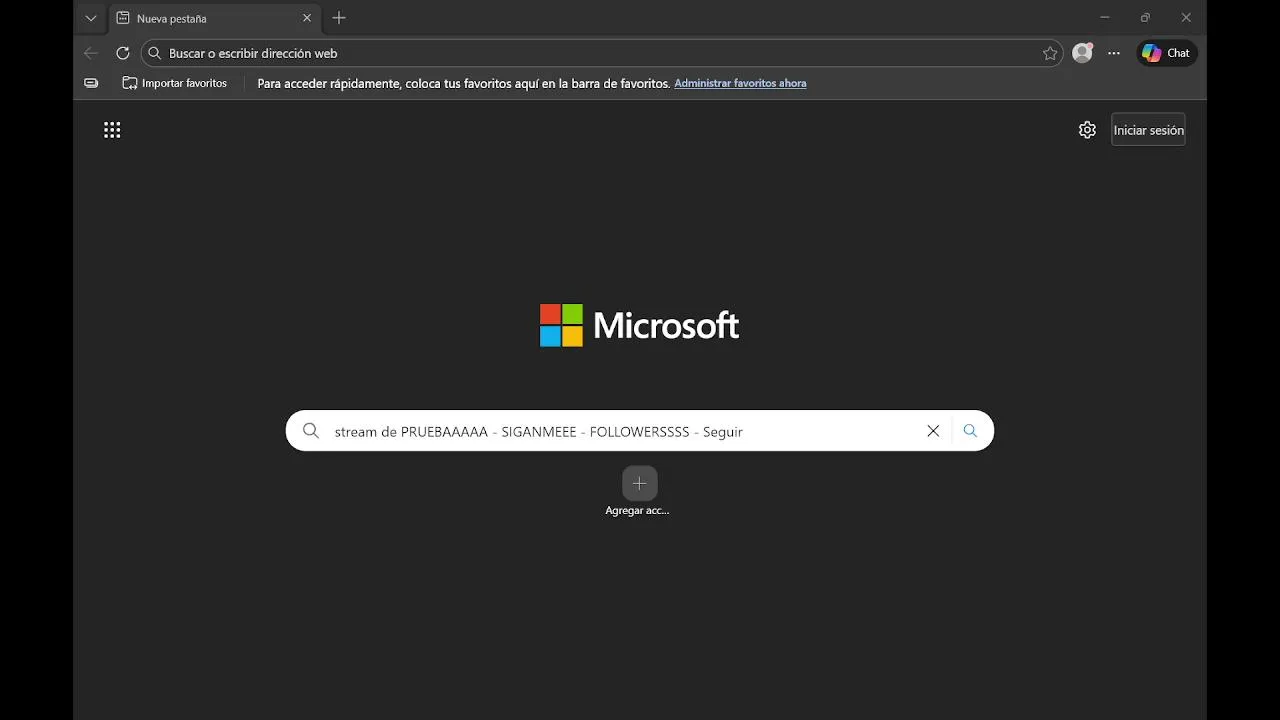This screenshot has width=1280, height=720.
Task: Minimize the browser window
Action: pos(1105,17)
